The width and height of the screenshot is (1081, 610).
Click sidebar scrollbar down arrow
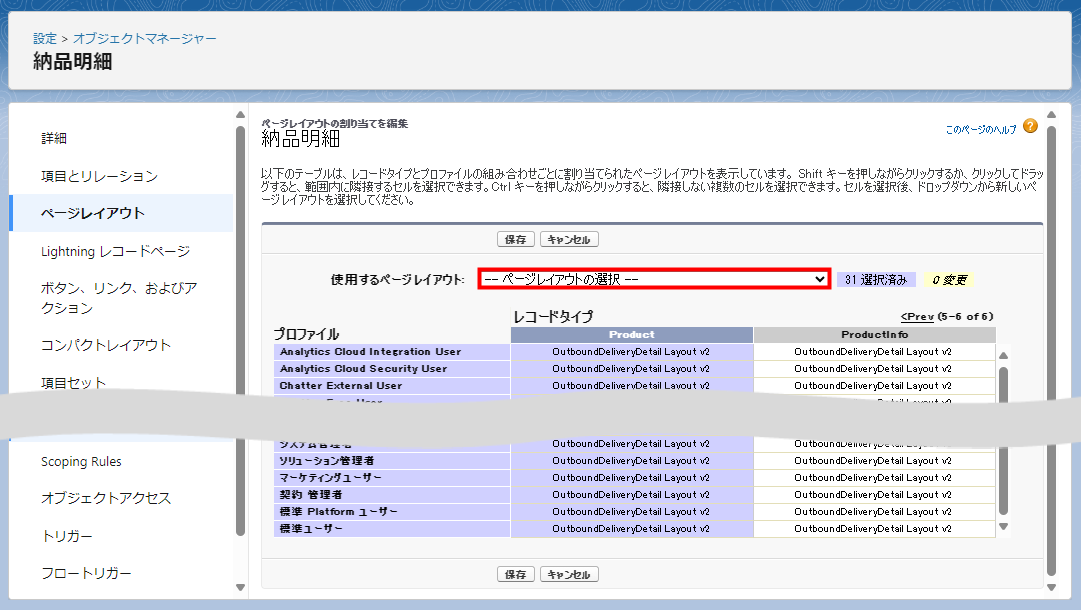tap(240, 587)
